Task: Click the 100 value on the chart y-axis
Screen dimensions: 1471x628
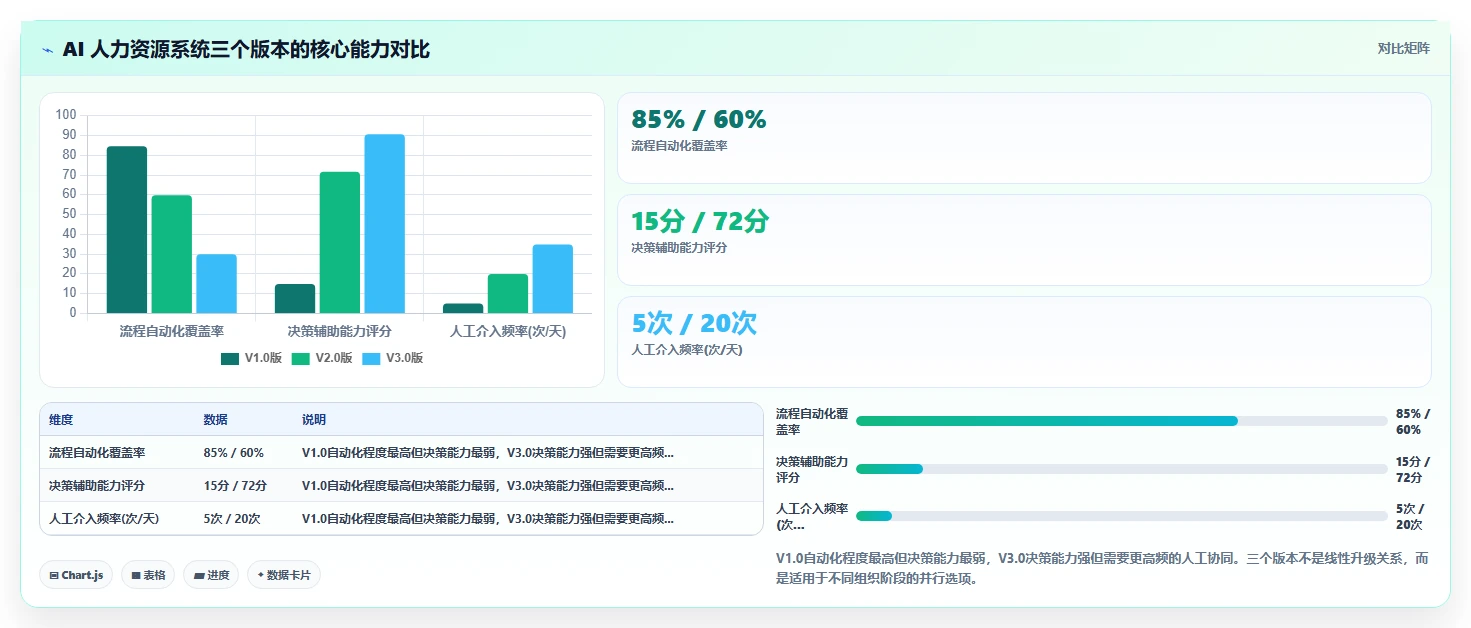Action: coord(66,115)
